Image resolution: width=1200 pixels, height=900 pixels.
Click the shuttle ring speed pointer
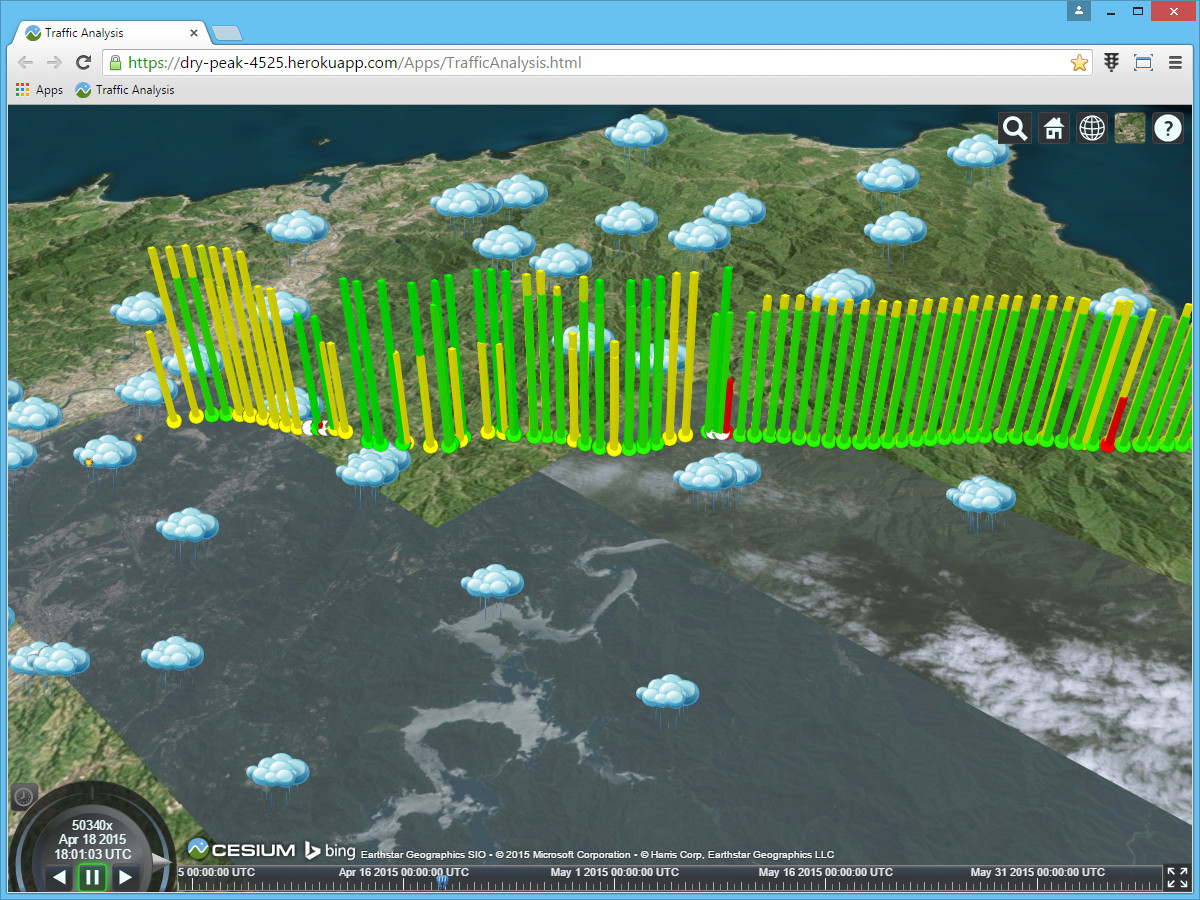tap(161, 860)
